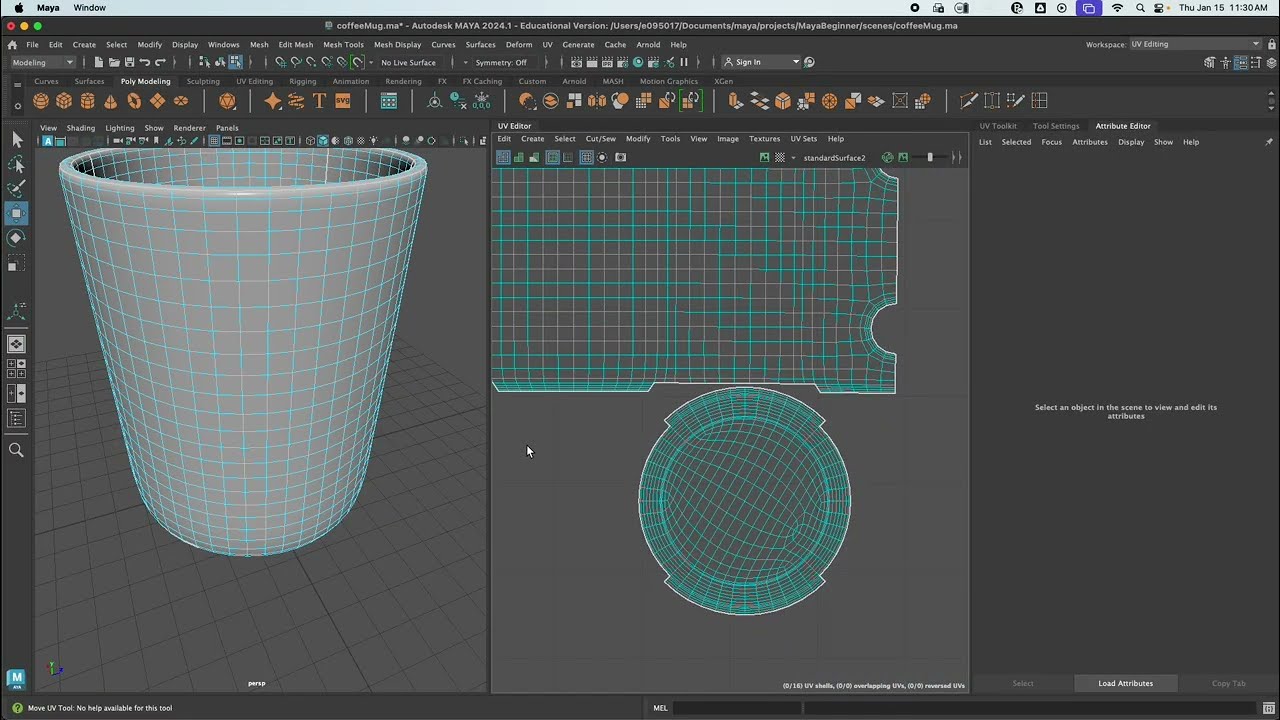
Task: Open the Tool Settings tab
Action: pyautogui.click(x=1056, y=126)
